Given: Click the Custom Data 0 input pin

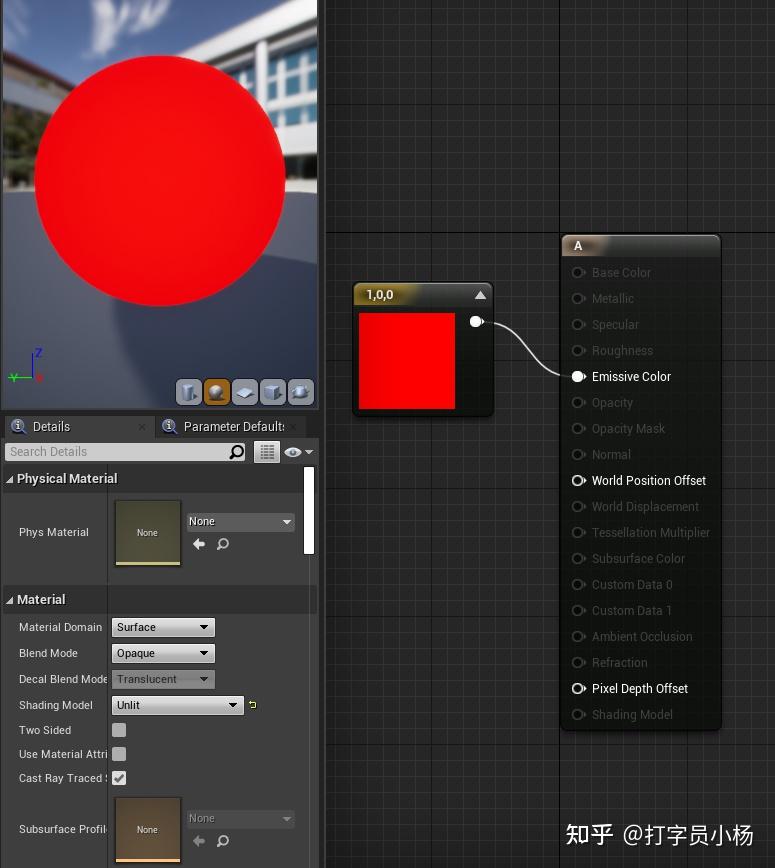Looking at the screenshot, I should [578, 585].
